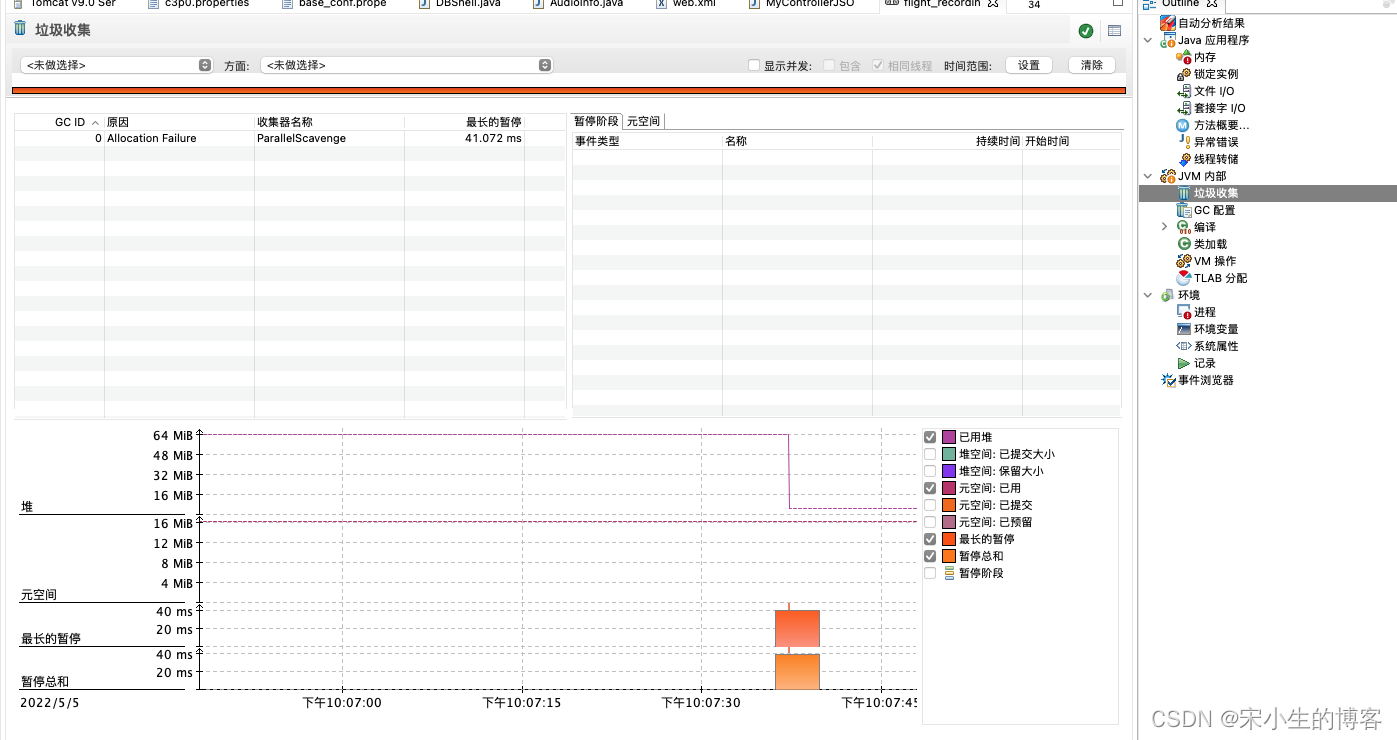Open the first <未做选择> filter dropdown
This screenshot has height=740, width=1397.
116,65
